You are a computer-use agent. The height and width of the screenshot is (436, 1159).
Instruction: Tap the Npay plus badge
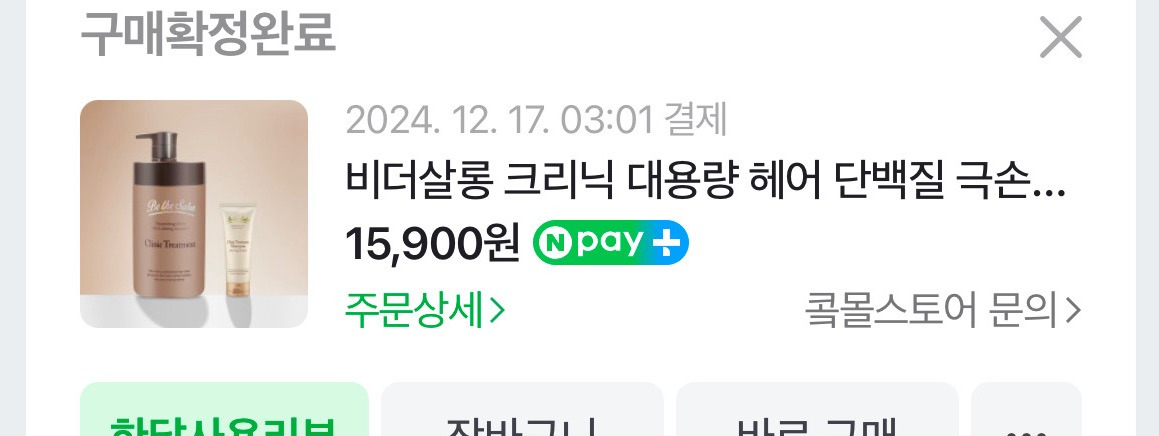tap(611, 242)
